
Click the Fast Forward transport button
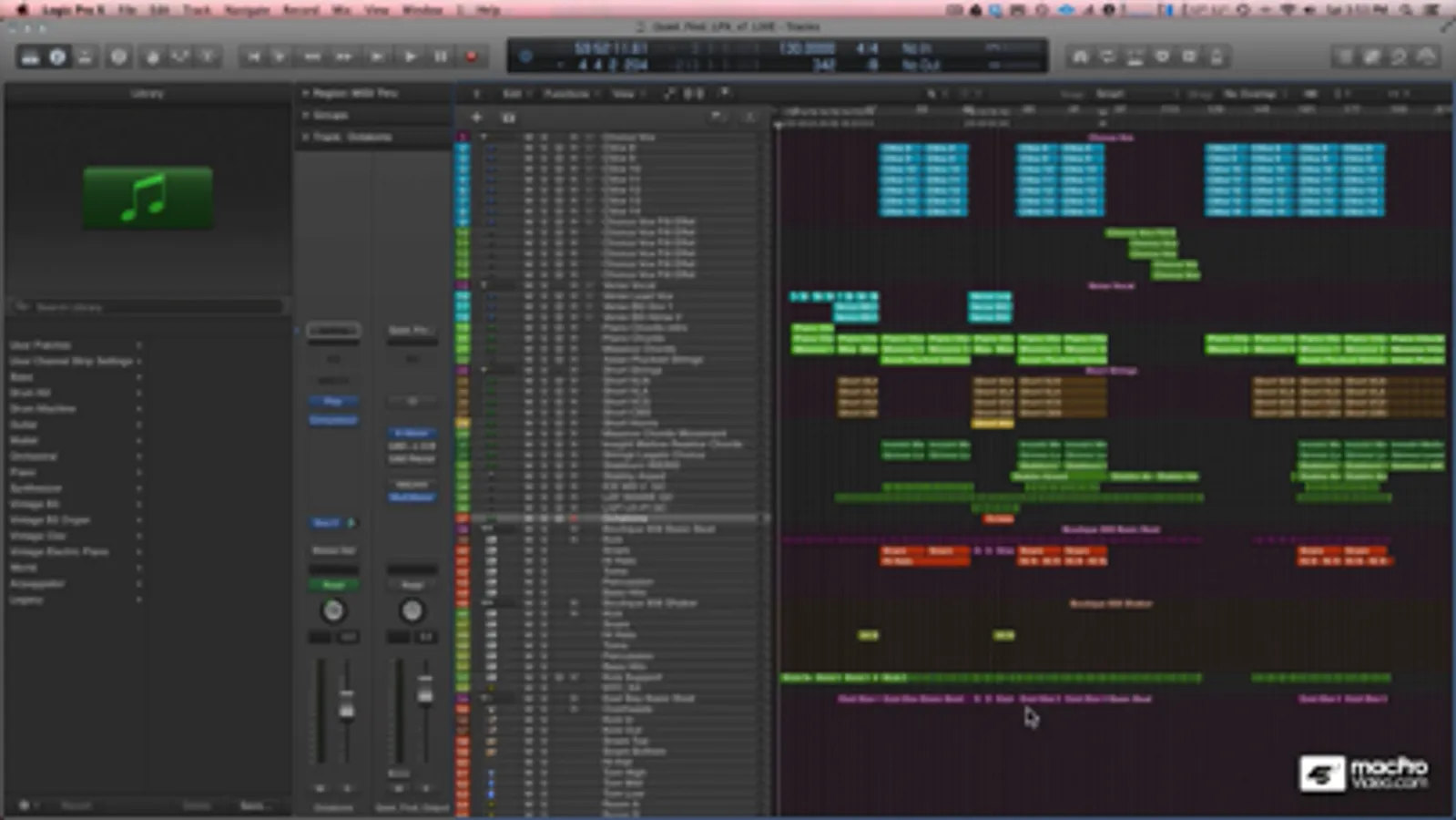tap(343, 57)
